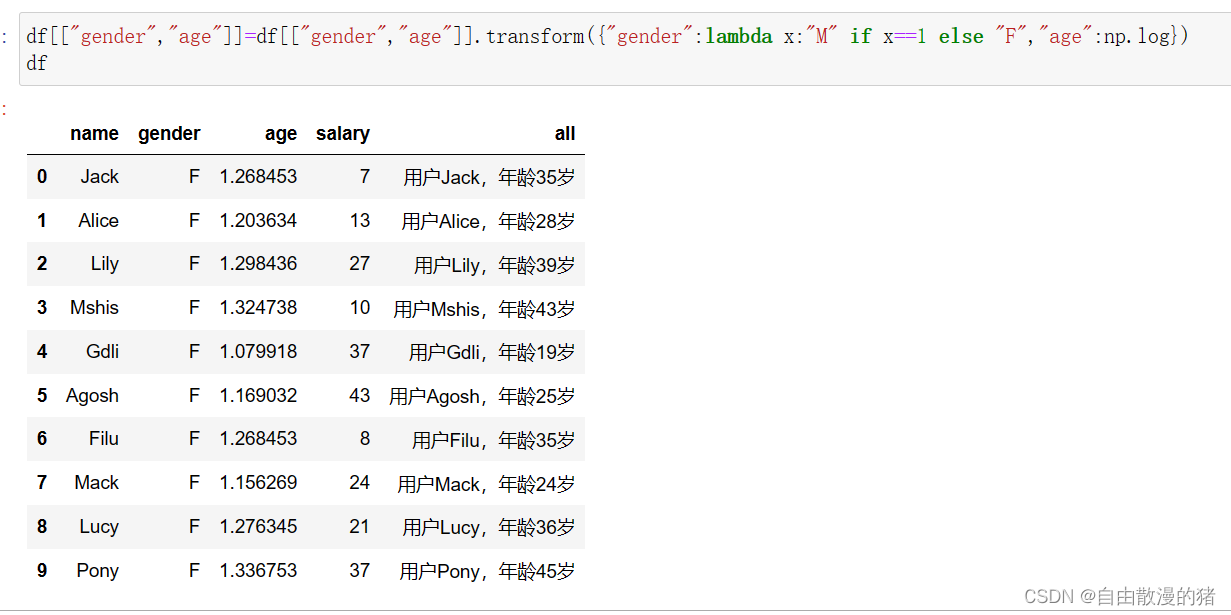Screen dimensions: 1231x615
Task: Click the name cell "Mshis"
Action: (x=95, y=308)
